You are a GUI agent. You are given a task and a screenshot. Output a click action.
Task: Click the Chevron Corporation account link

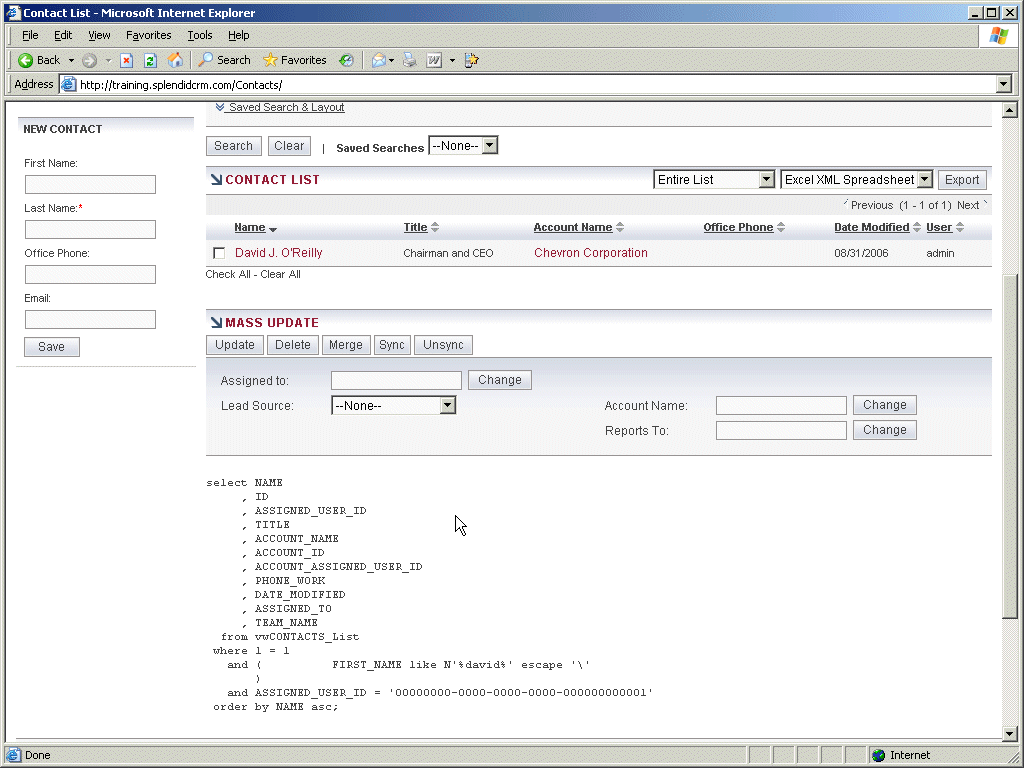pos(590,253)
